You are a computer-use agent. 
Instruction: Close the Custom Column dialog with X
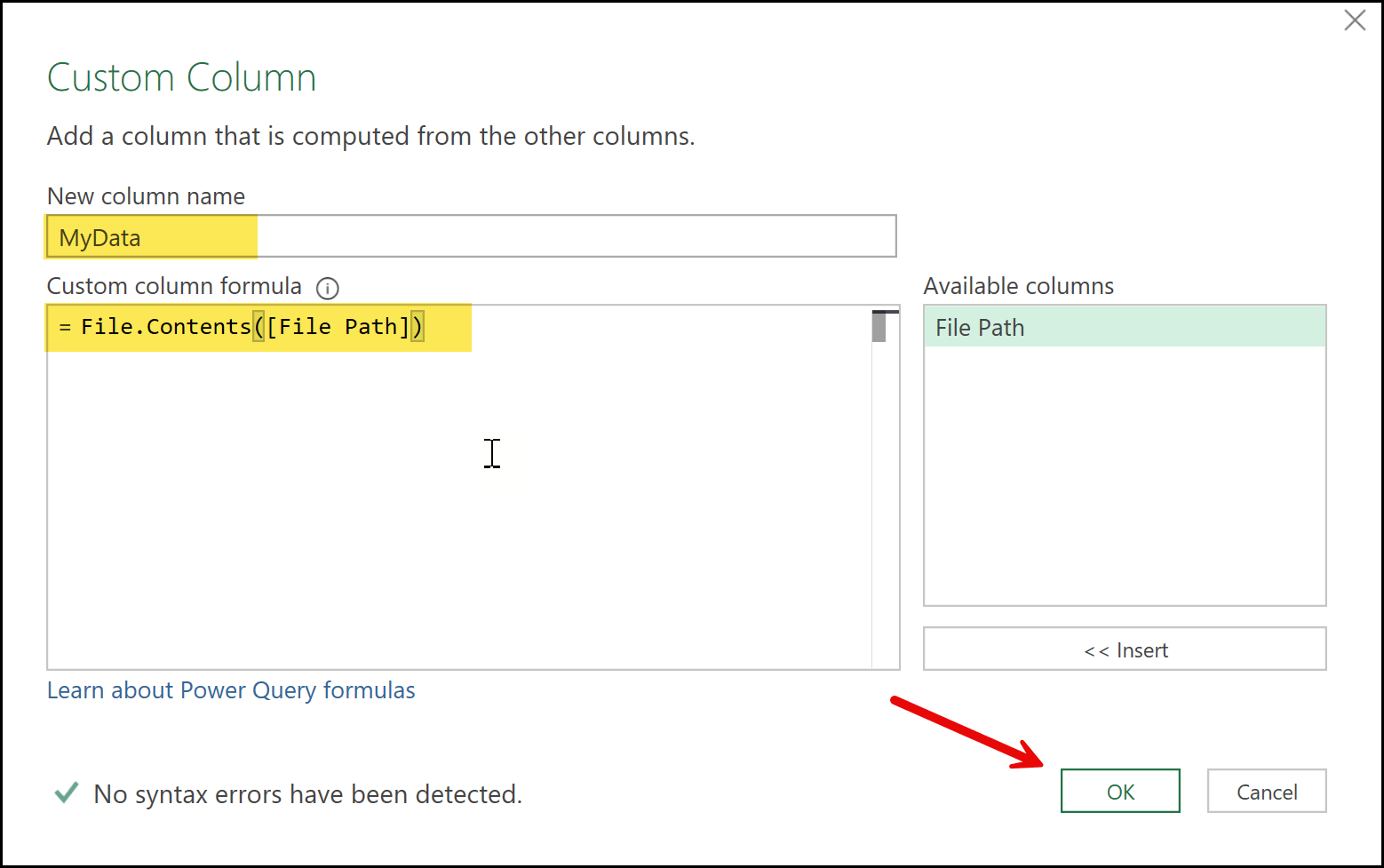[x=1355, y=20]
